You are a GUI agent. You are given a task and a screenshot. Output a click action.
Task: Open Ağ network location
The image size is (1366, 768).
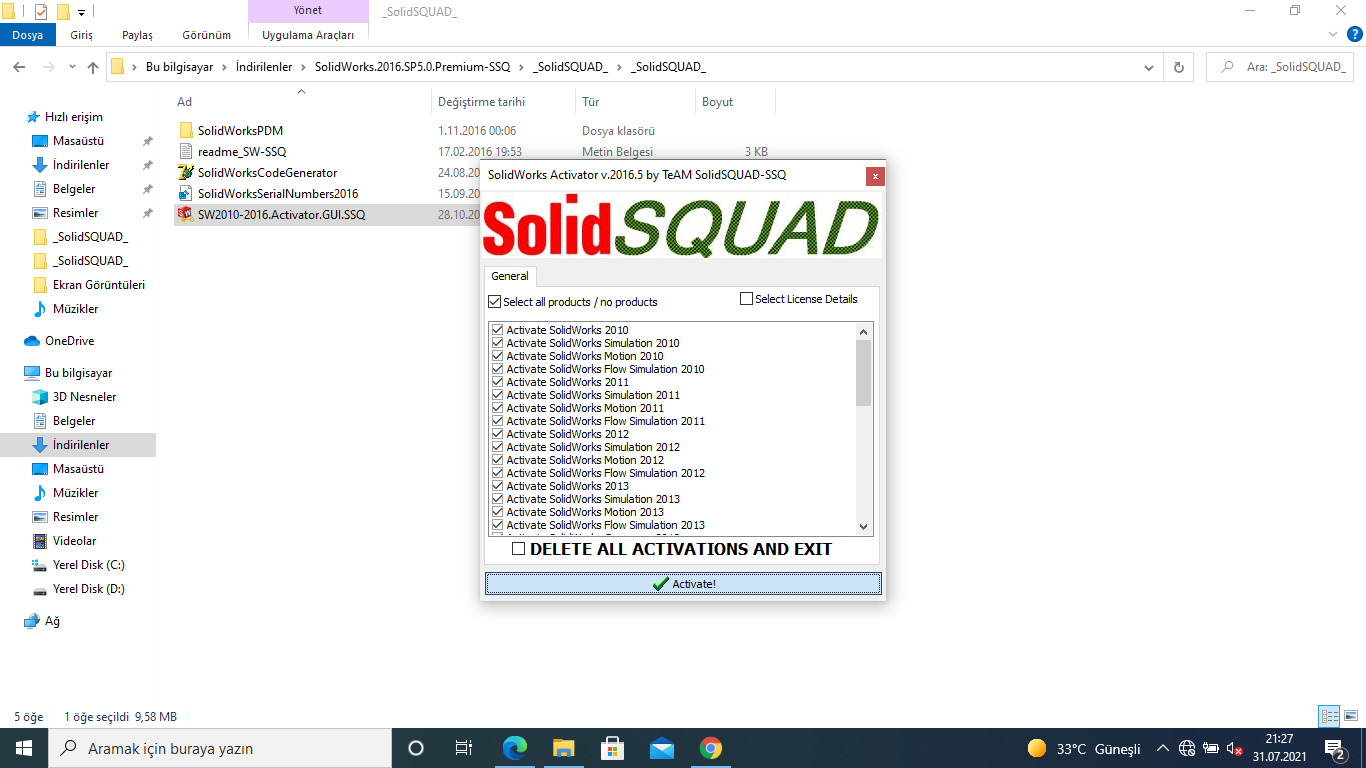click(x=42, y=621)
